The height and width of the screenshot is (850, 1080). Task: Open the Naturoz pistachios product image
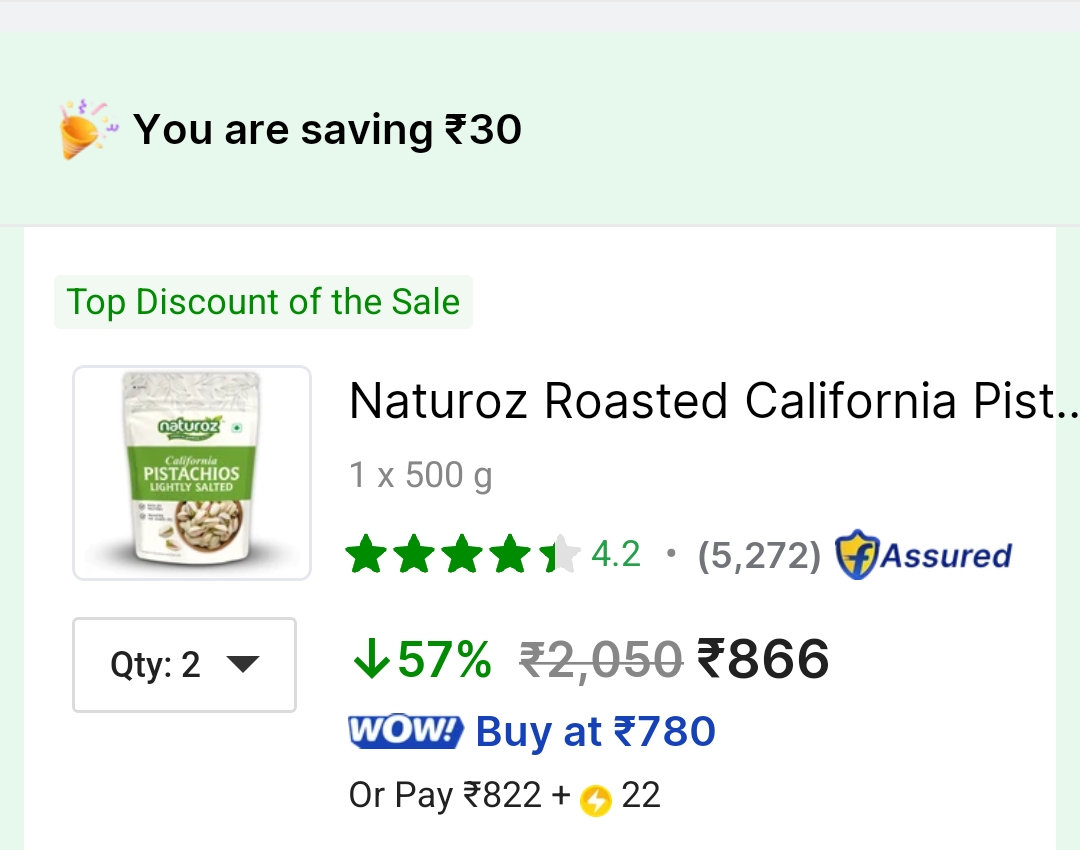pos(192,473)
